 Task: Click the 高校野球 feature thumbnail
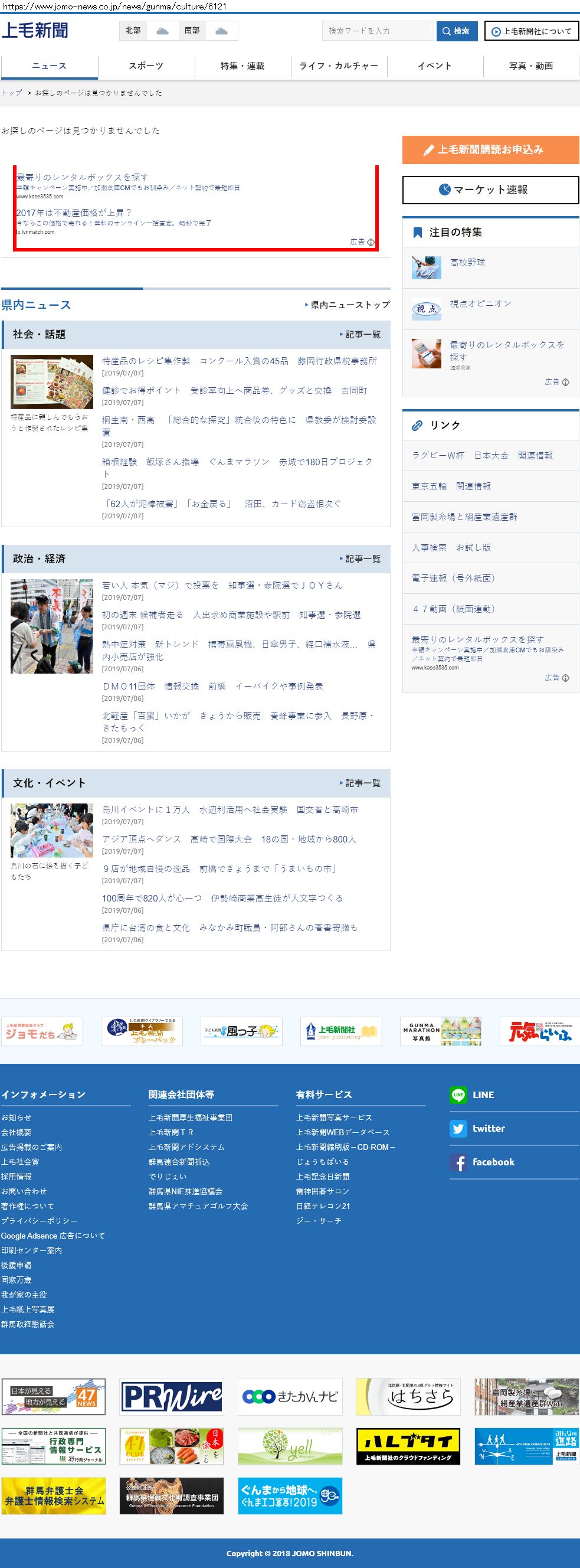coord(426,267)
